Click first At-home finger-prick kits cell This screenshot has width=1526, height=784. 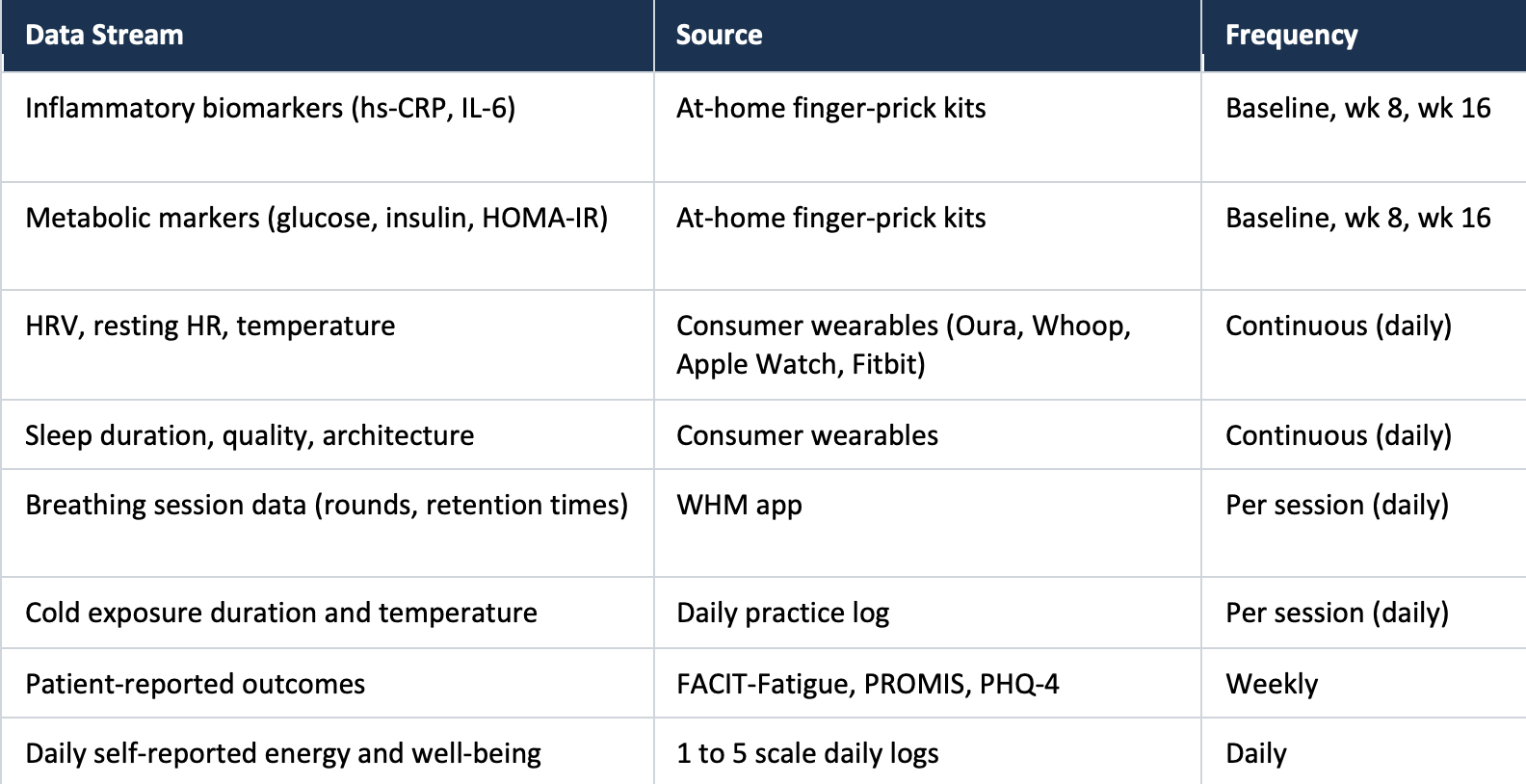coord(830,108)
